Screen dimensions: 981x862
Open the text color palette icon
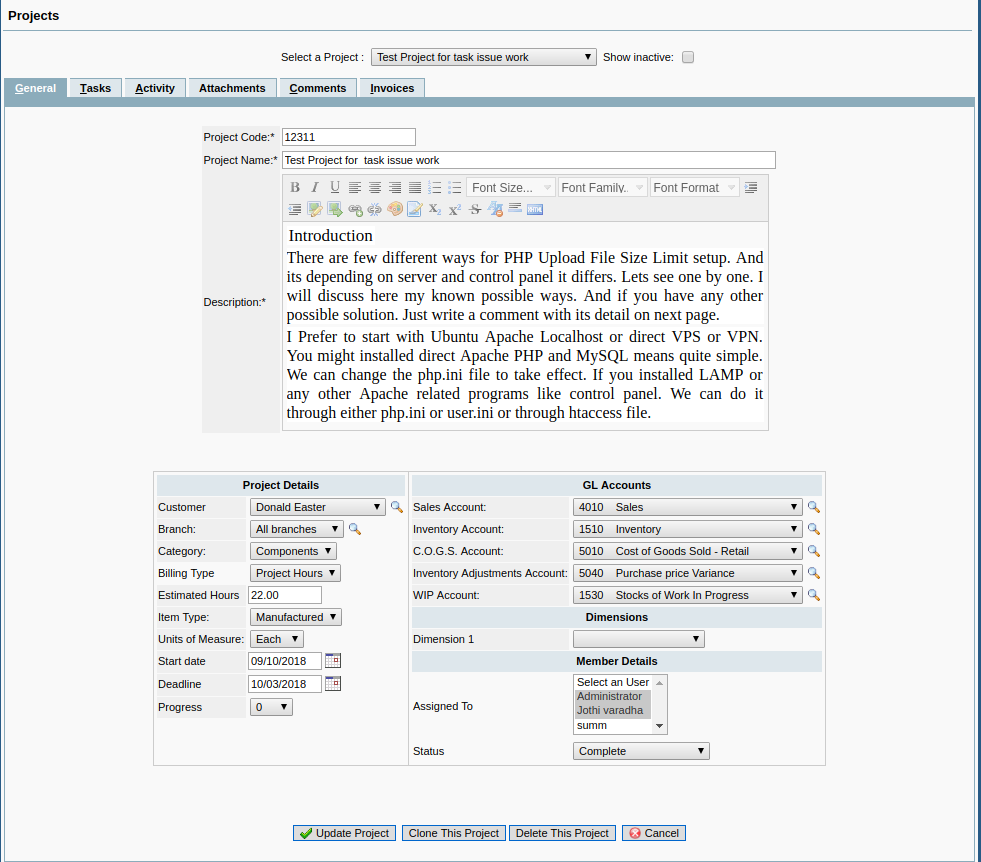[x=395, y=209]
